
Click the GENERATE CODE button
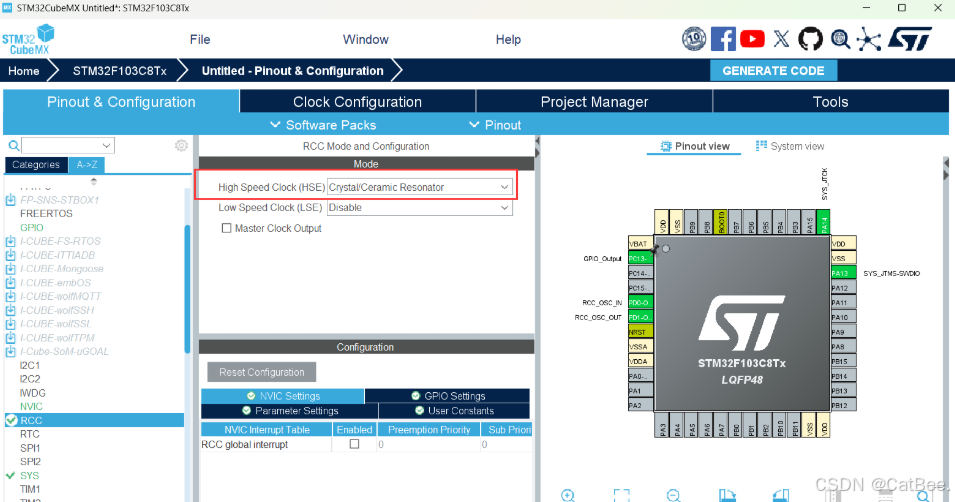tap(774, 71)
